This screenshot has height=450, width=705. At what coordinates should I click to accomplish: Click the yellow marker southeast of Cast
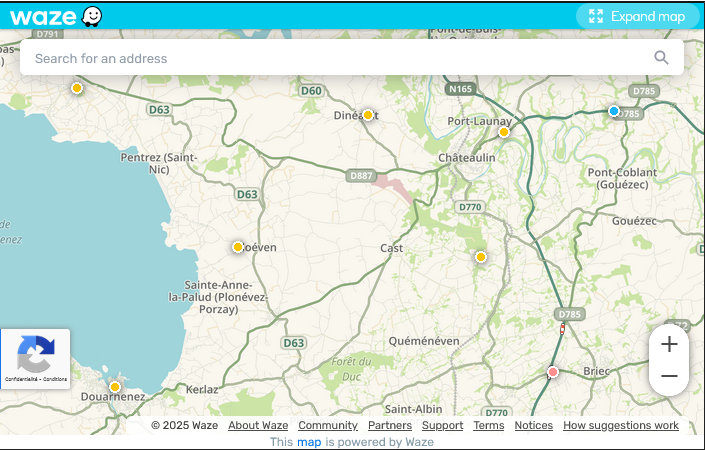click(x=481, y=257)
